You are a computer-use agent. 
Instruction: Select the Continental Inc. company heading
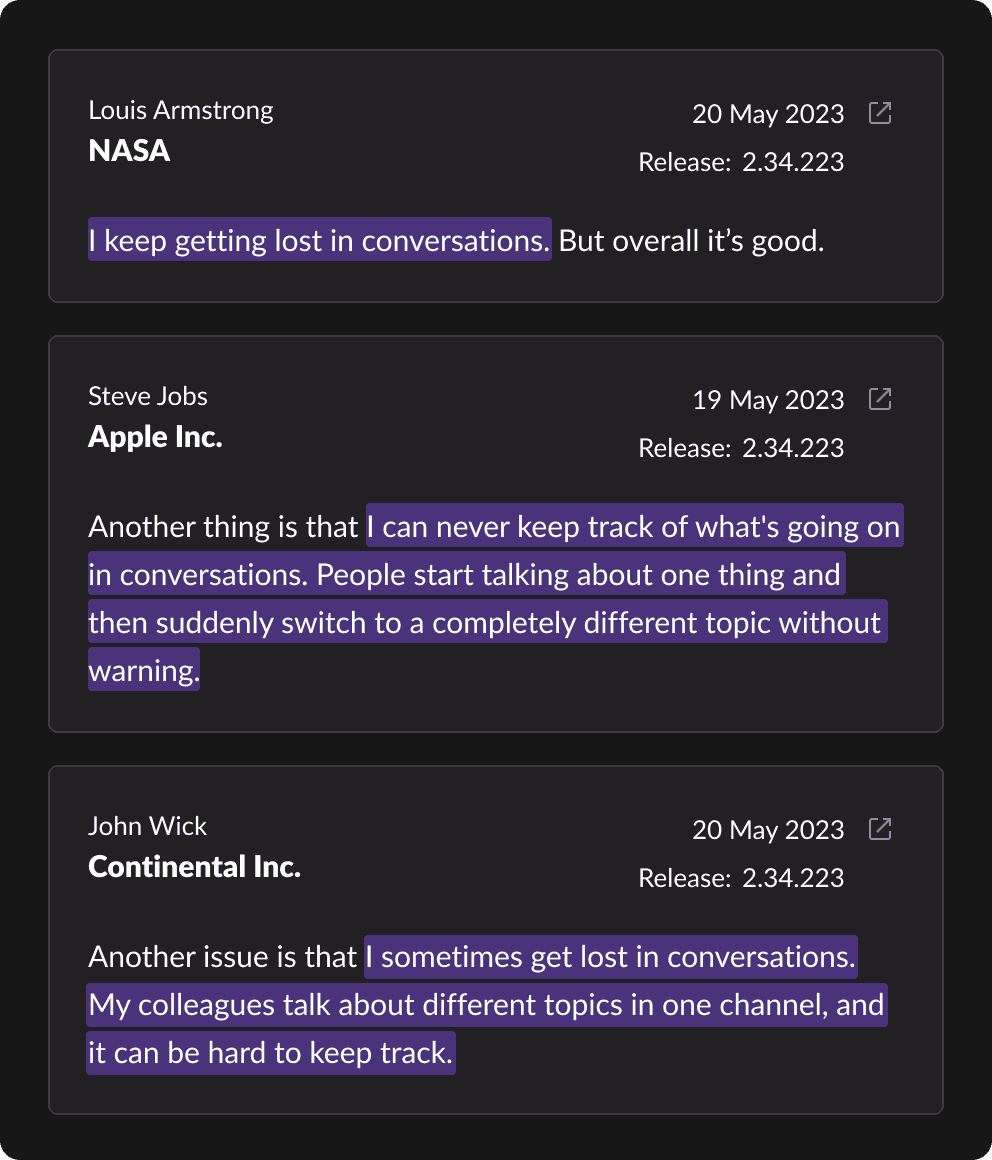(x=194, y=867)
